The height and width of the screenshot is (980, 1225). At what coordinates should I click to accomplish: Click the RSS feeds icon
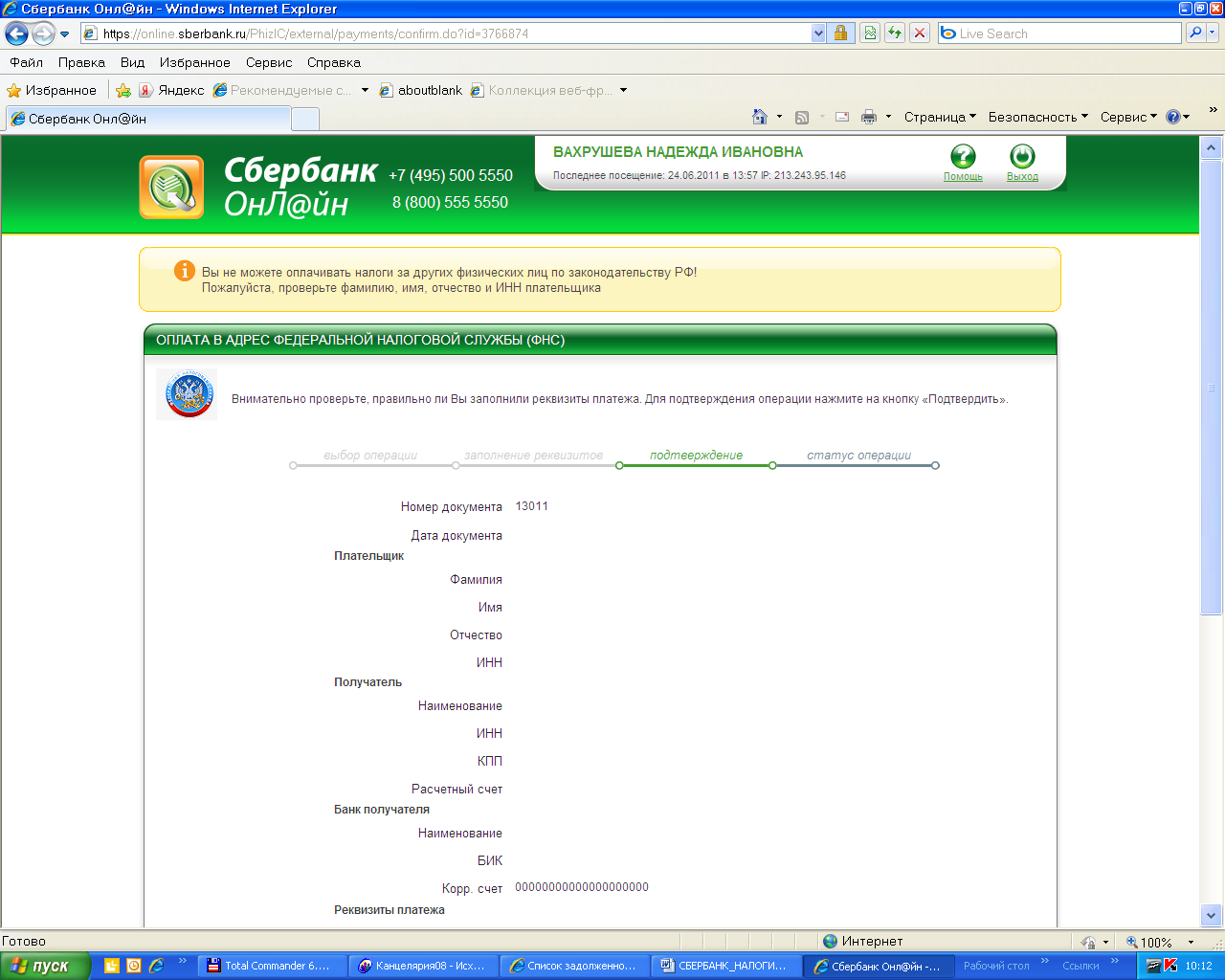tap(802, 117)
